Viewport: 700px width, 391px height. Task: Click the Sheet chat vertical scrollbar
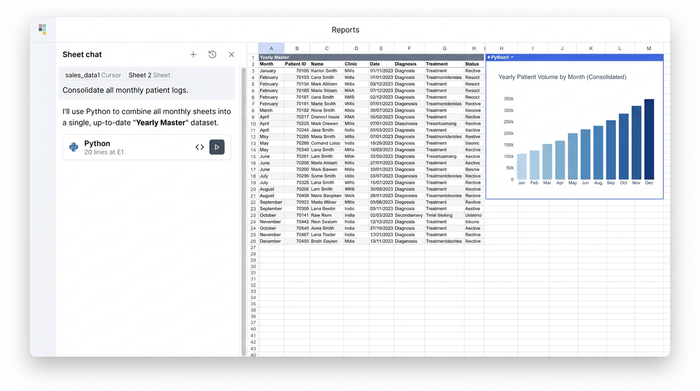click(244, 212)
